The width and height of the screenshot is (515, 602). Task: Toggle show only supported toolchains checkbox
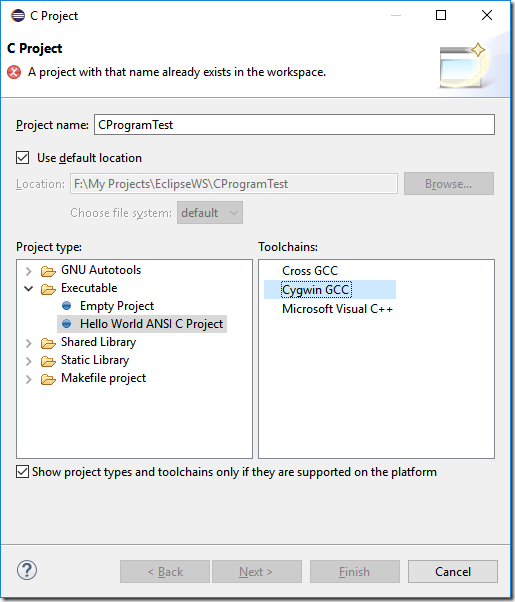pos(22,471)
